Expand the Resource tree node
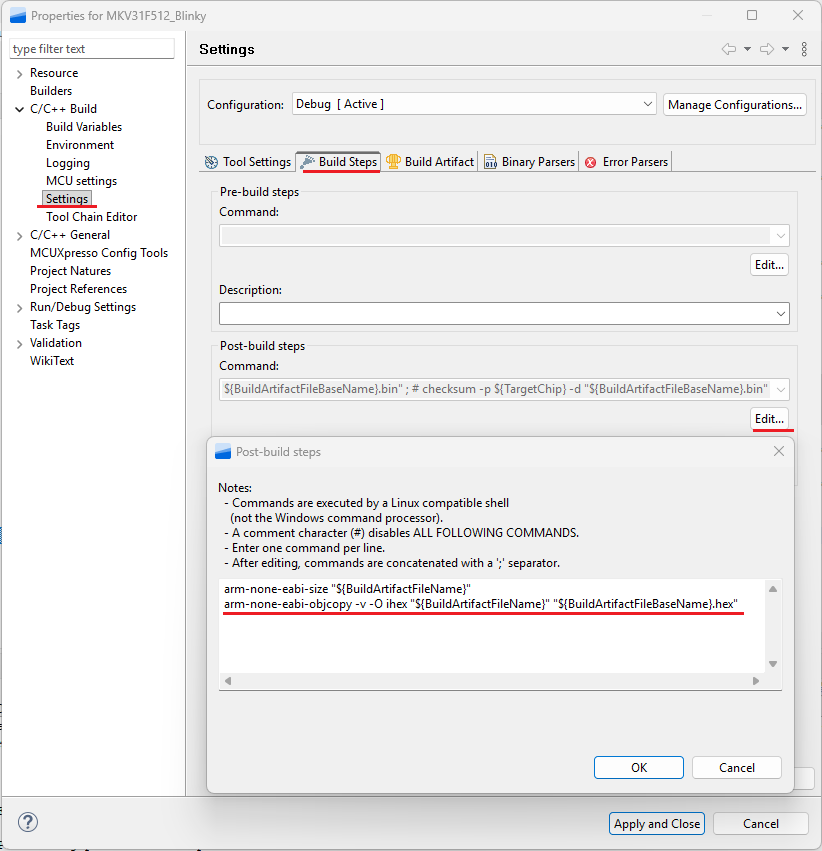The image size is (822, 851). (20, 73)
